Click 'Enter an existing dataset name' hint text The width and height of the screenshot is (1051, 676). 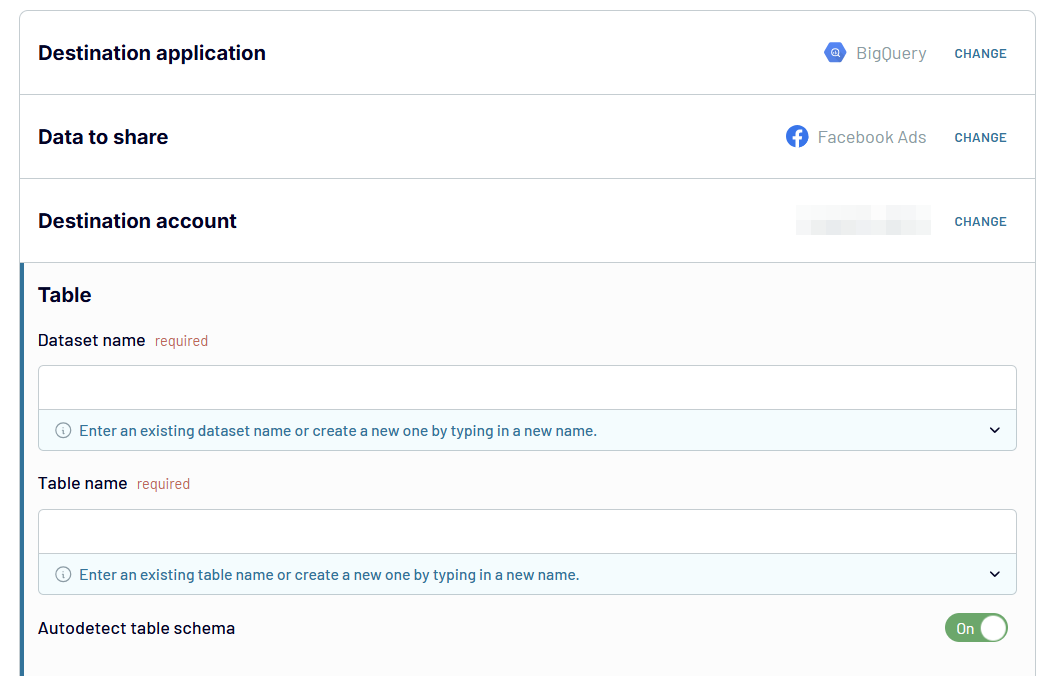(x=338, y=431)
